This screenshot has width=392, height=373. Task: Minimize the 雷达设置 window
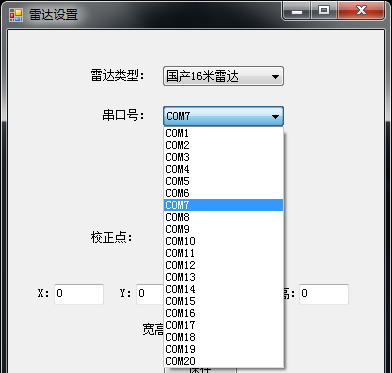click(297, 11)
